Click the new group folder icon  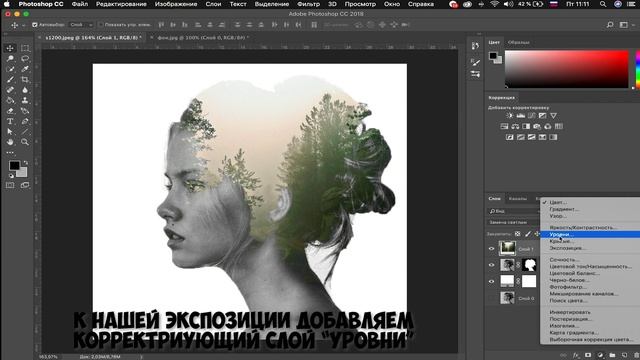(x=612, y=356)
